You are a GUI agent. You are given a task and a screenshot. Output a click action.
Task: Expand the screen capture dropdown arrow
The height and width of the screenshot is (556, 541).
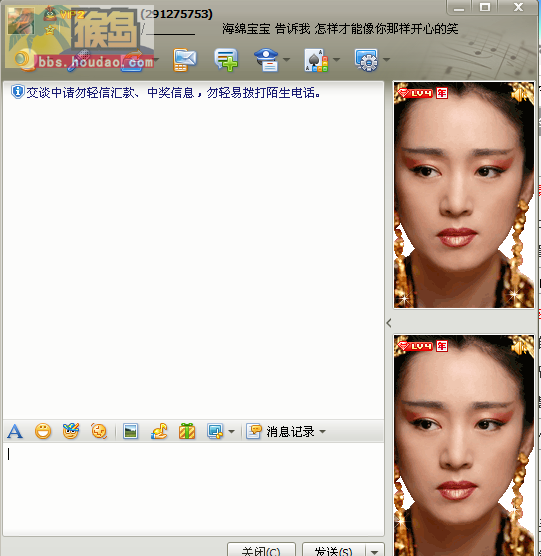pos(232,432)
